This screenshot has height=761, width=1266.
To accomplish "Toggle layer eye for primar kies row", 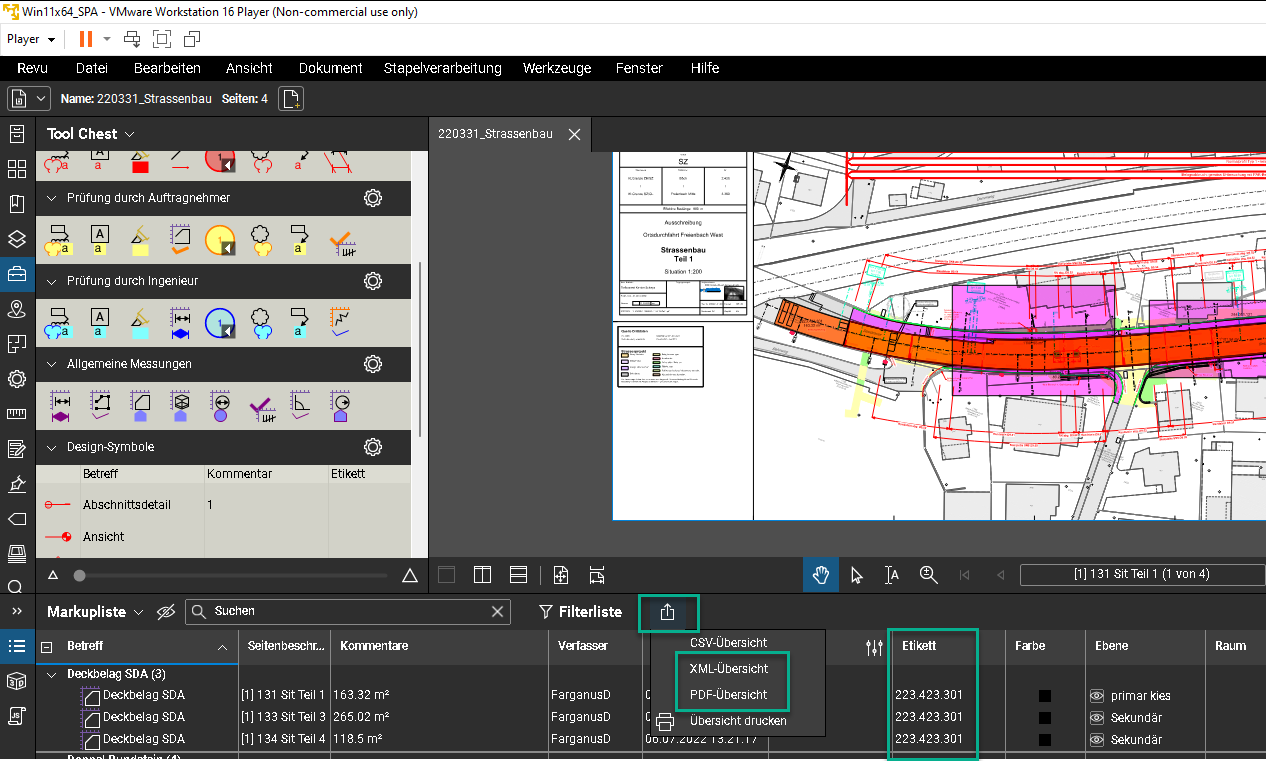I will tap(1097, 696).
